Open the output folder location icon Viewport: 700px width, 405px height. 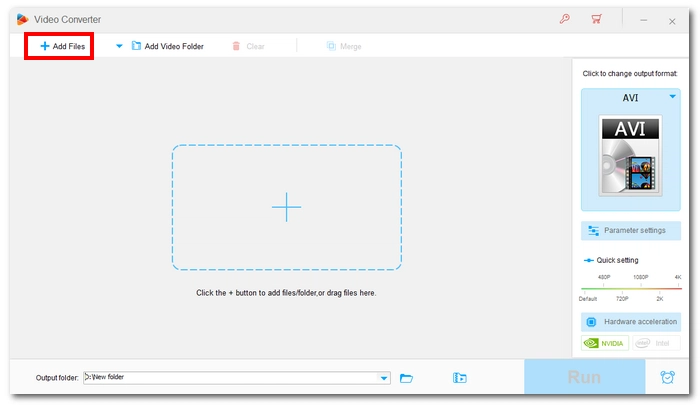pos(460,378)
